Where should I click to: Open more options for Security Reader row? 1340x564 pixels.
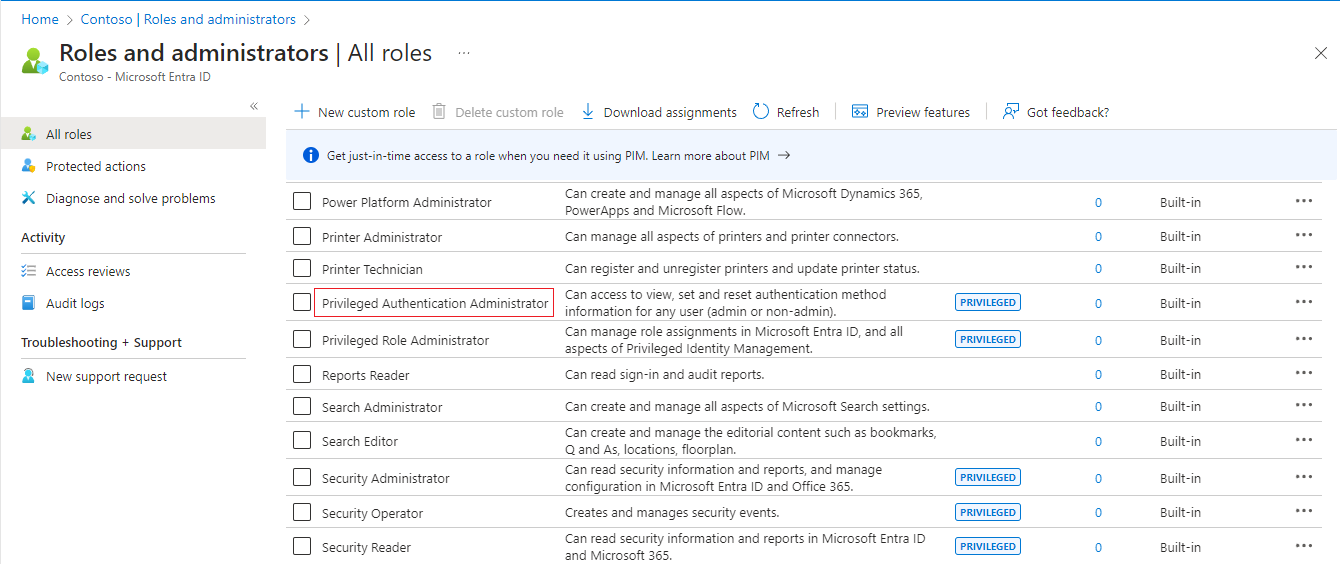1304,545
